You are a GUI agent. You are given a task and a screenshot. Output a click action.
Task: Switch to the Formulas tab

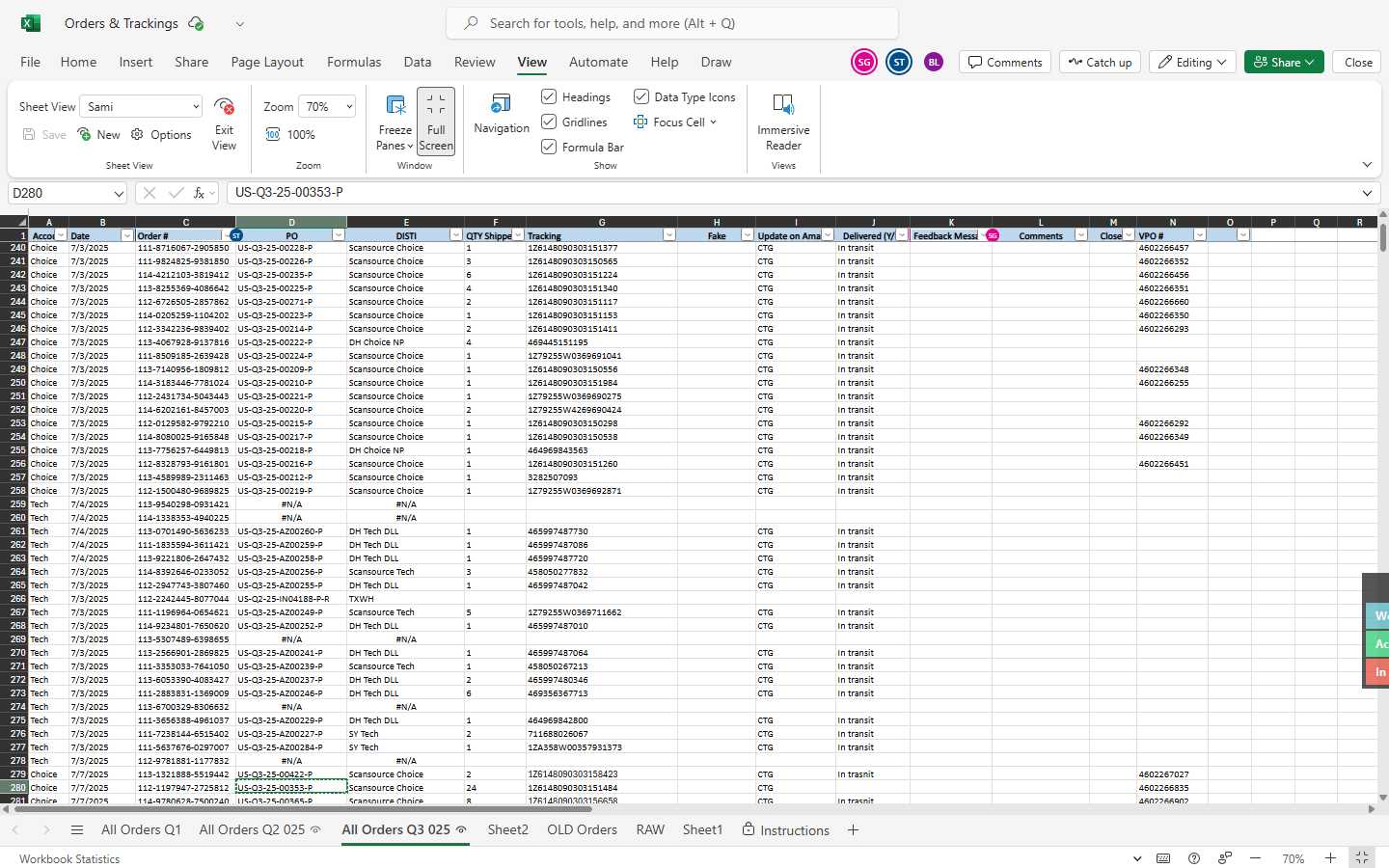coord(354,62)
